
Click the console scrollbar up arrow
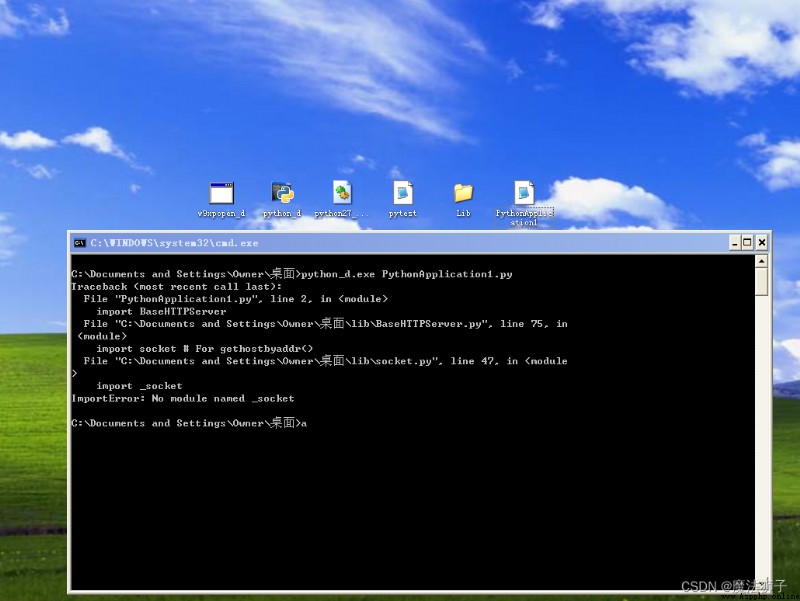click(761, 262)
